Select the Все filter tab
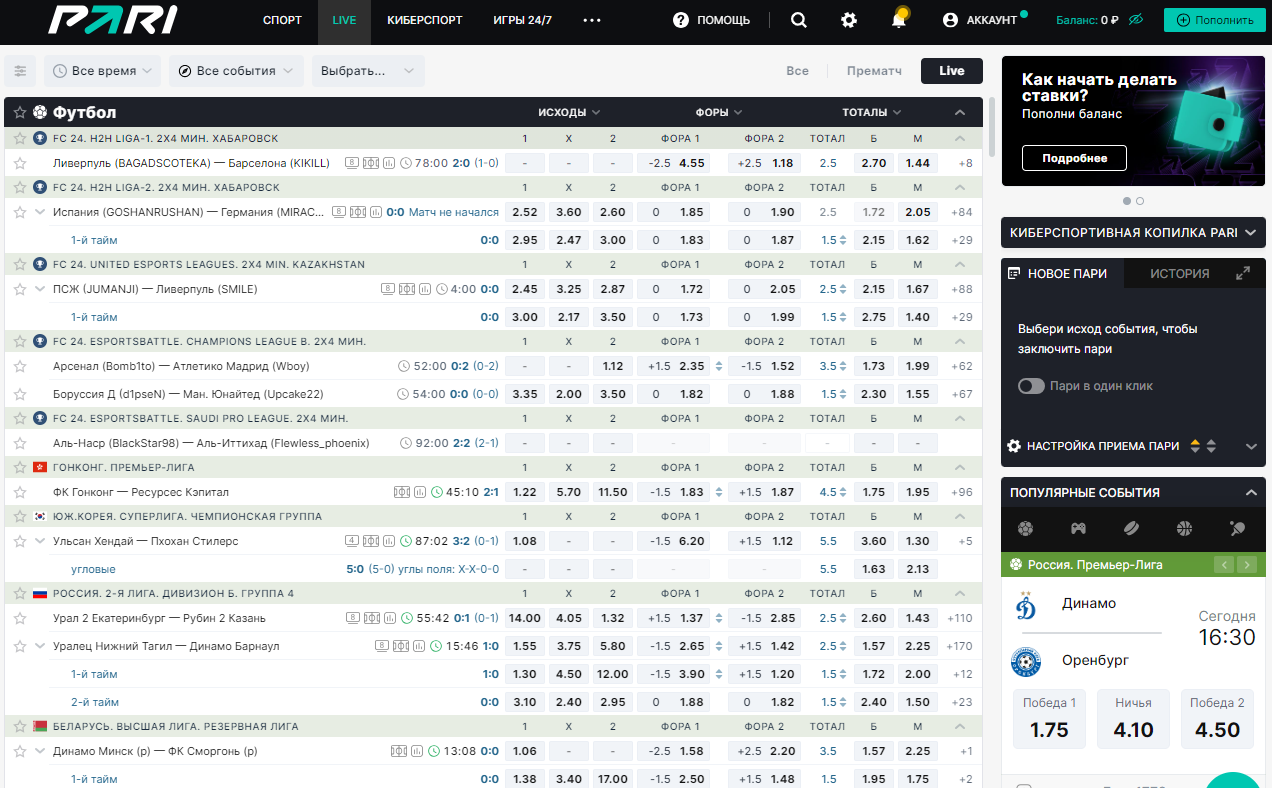1272x788 pixels. (x=797, y=71)
